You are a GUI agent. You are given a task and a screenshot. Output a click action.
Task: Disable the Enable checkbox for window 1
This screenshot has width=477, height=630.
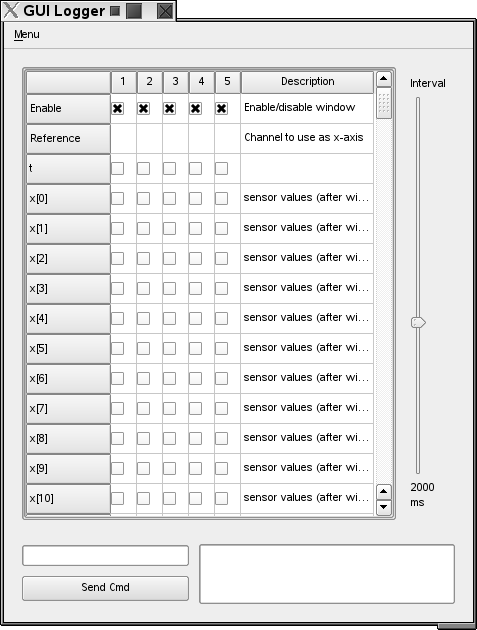(x=117, y=108)
